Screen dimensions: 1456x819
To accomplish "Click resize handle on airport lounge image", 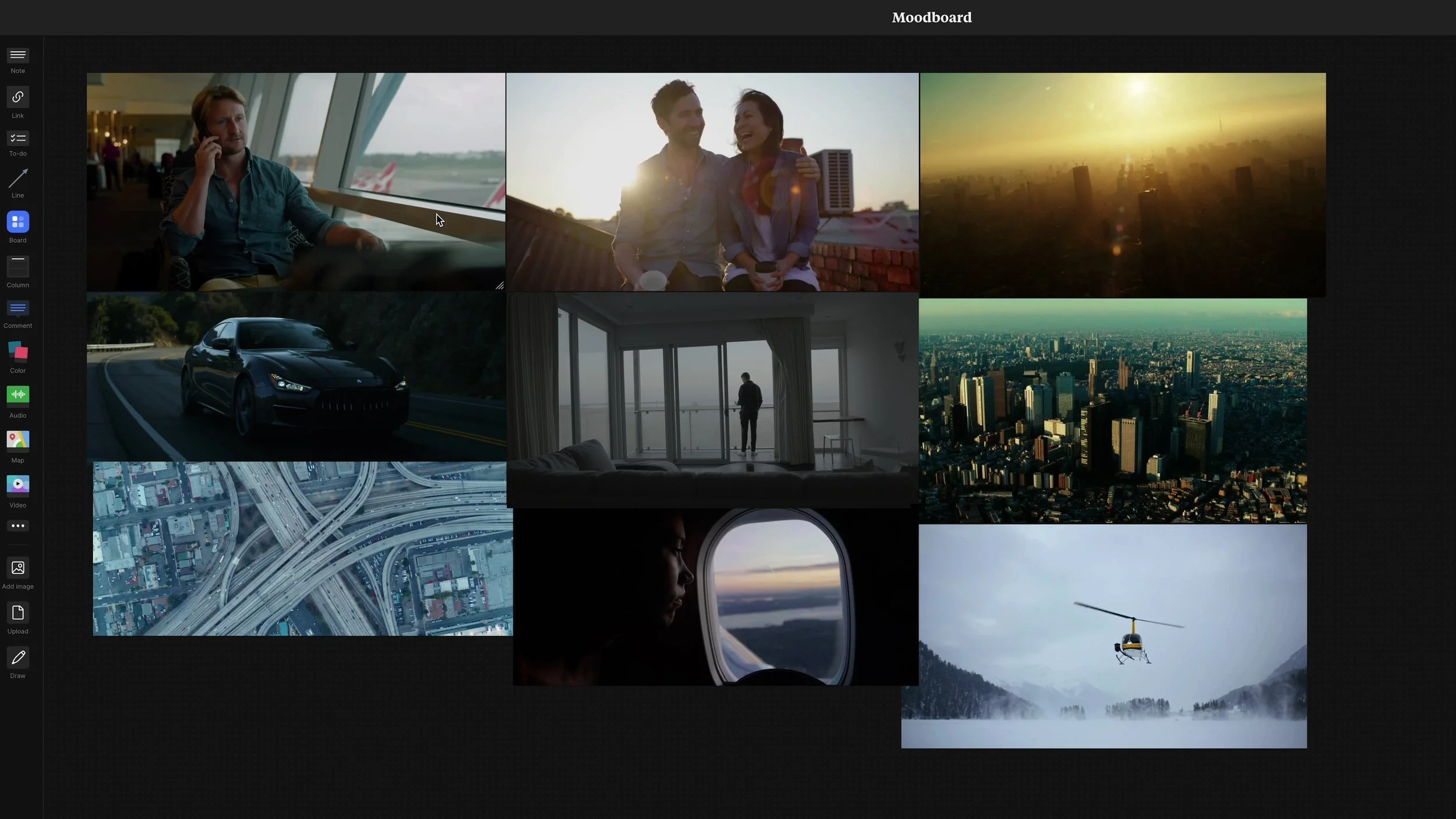I will click(x=500, y=285).
